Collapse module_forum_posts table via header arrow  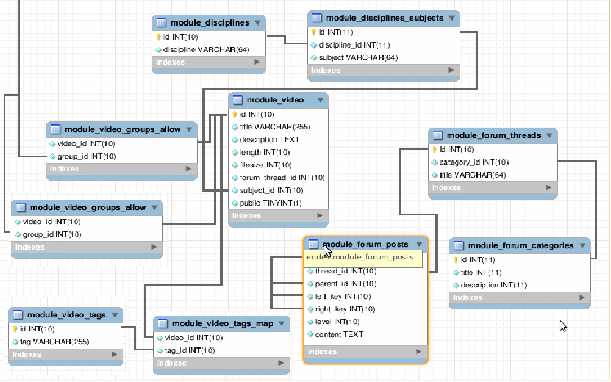[419, 244]
